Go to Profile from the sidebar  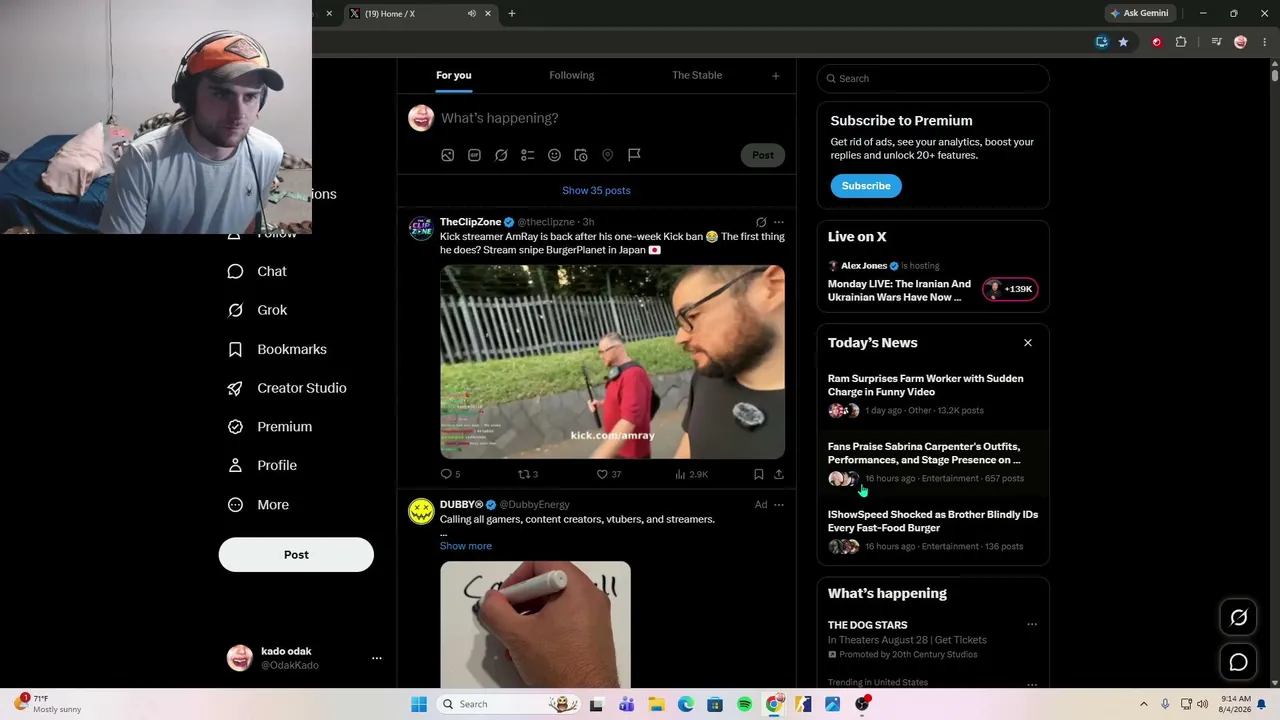tap(263, 466)
